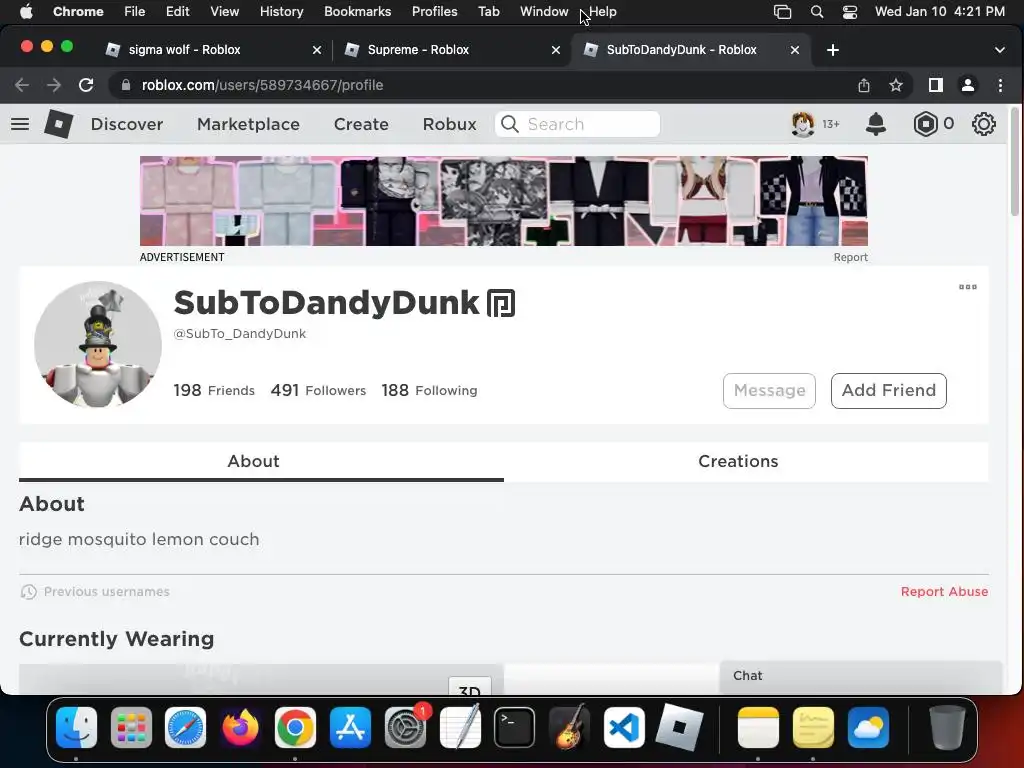The height and width of the screenshot is (768, 1024).
Task: Go forward in browser history
Action: pos(54,85)
